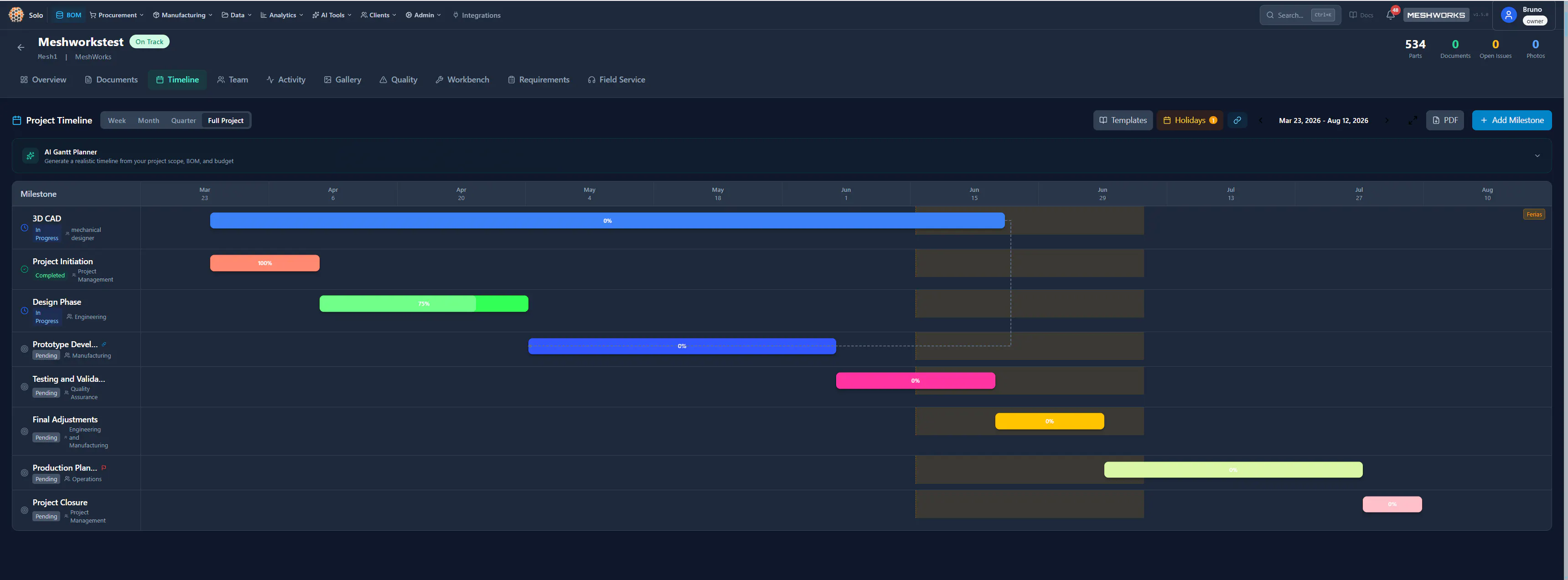
Task: Open the Field Service tab
Action: 616,80
